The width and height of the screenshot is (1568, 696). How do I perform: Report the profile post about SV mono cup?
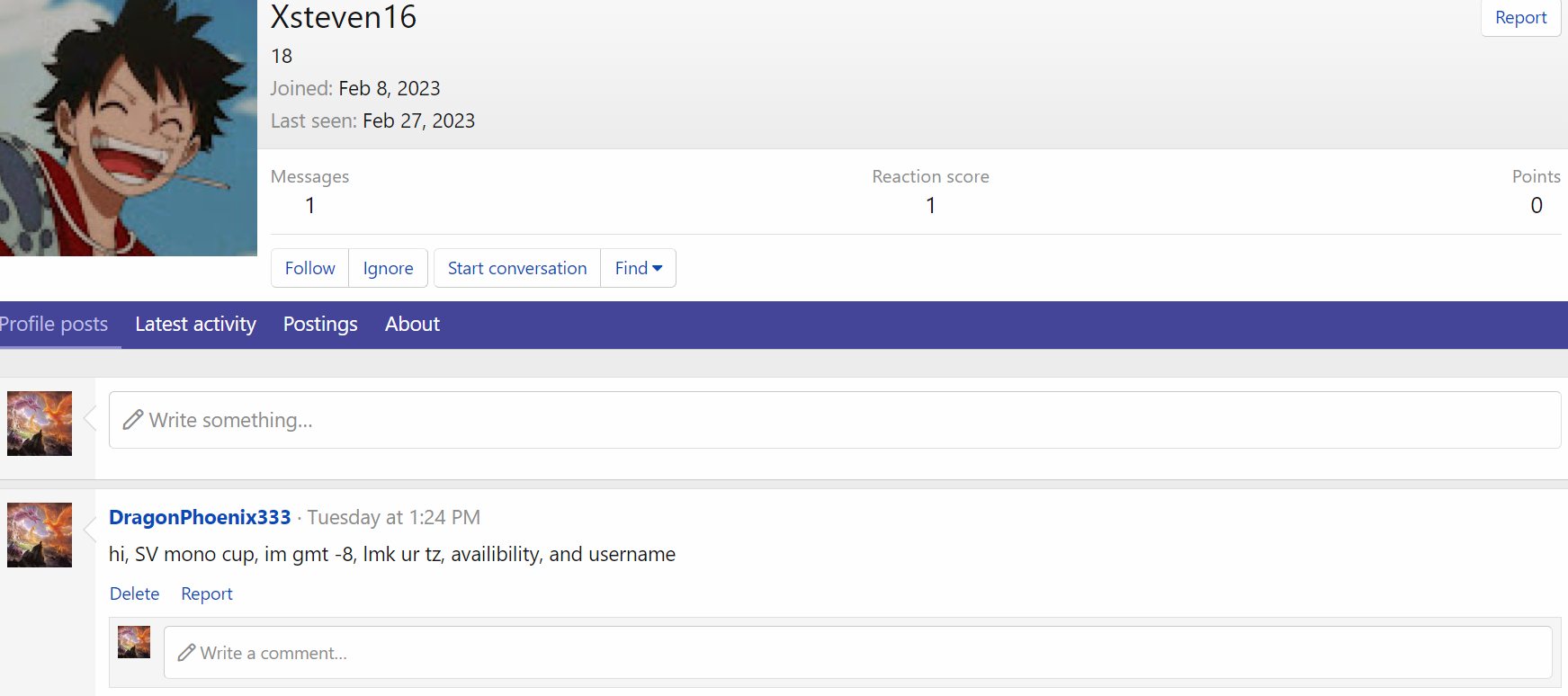pos(207,593)
